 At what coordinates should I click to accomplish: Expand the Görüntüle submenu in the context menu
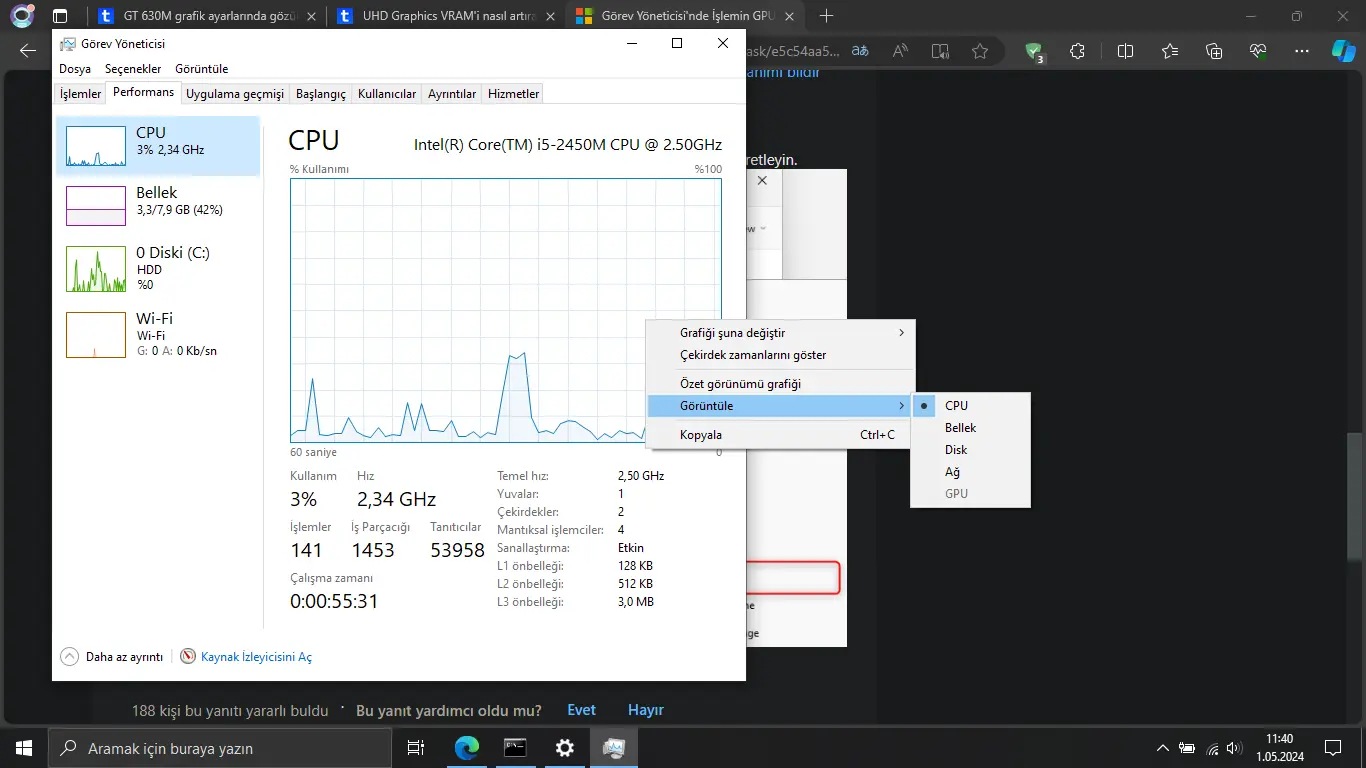[780, 406]
